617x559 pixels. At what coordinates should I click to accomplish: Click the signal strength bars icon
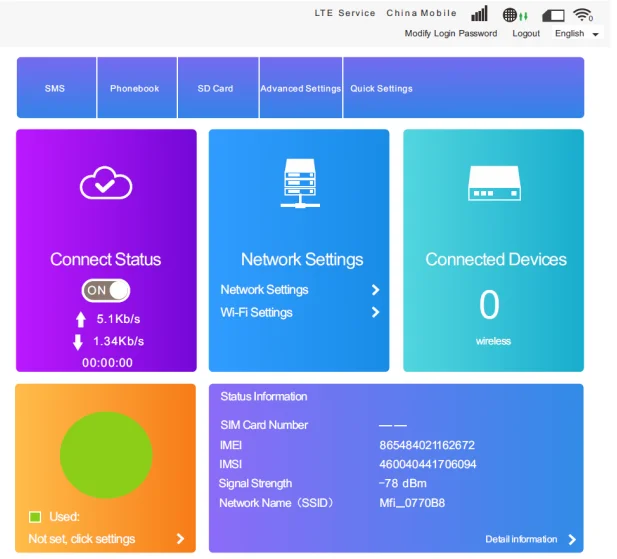click(x=480, y=14)
